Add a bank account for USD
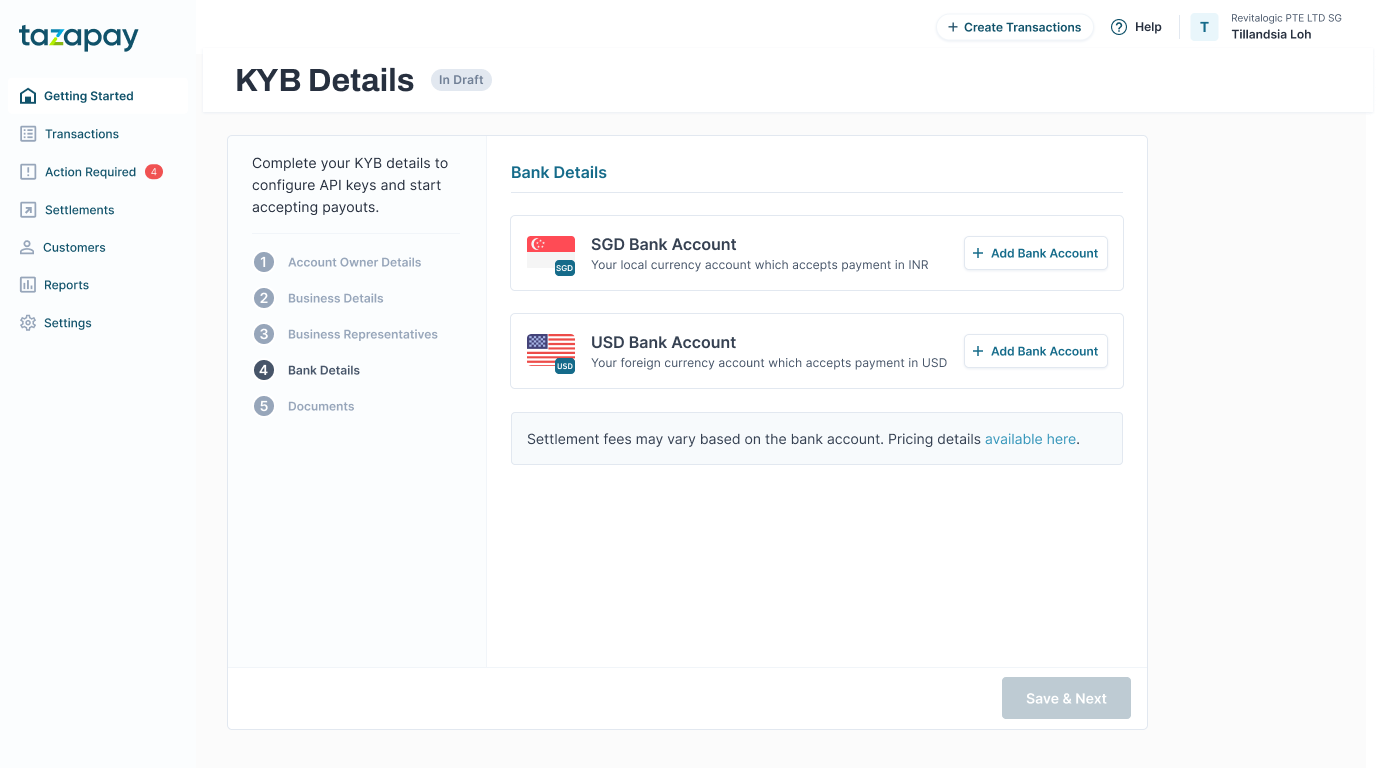Image resolution: width=1376 pixels, height=768 pixels. (x=1035, y=351)
